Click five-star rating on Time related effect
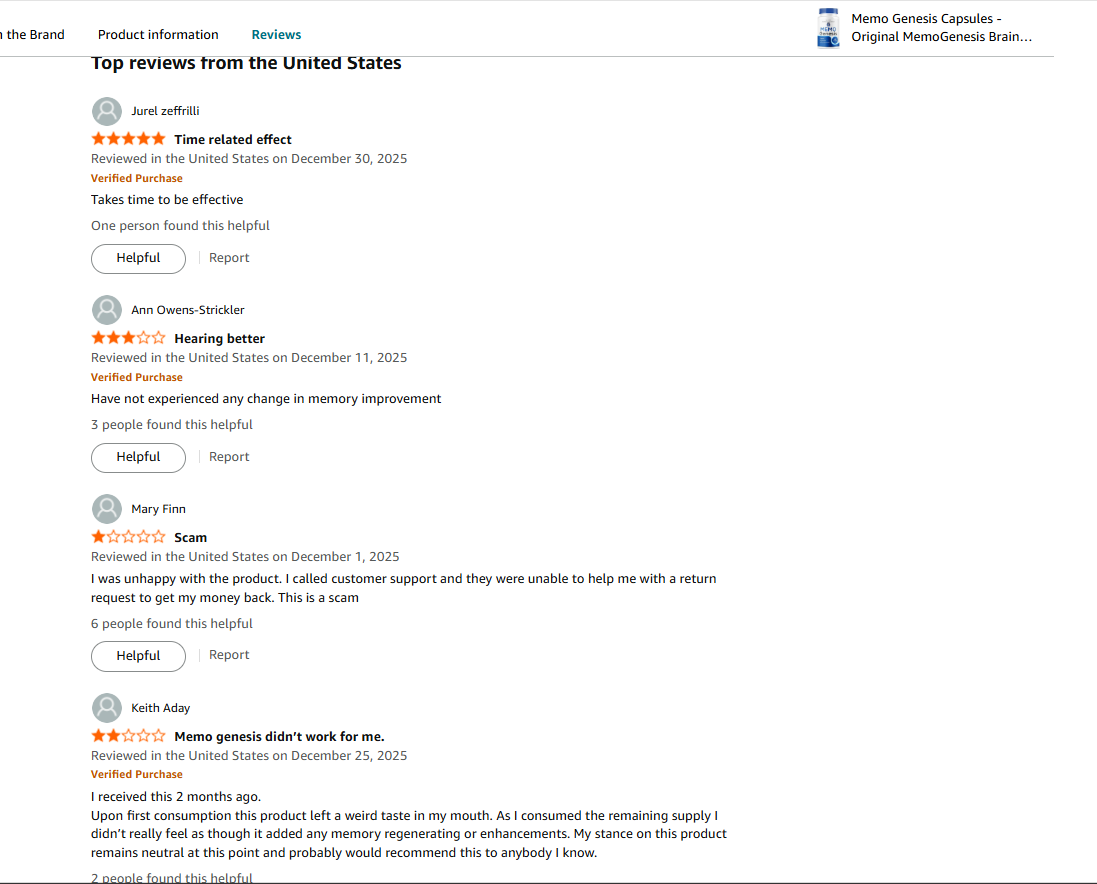 (128, 139)
